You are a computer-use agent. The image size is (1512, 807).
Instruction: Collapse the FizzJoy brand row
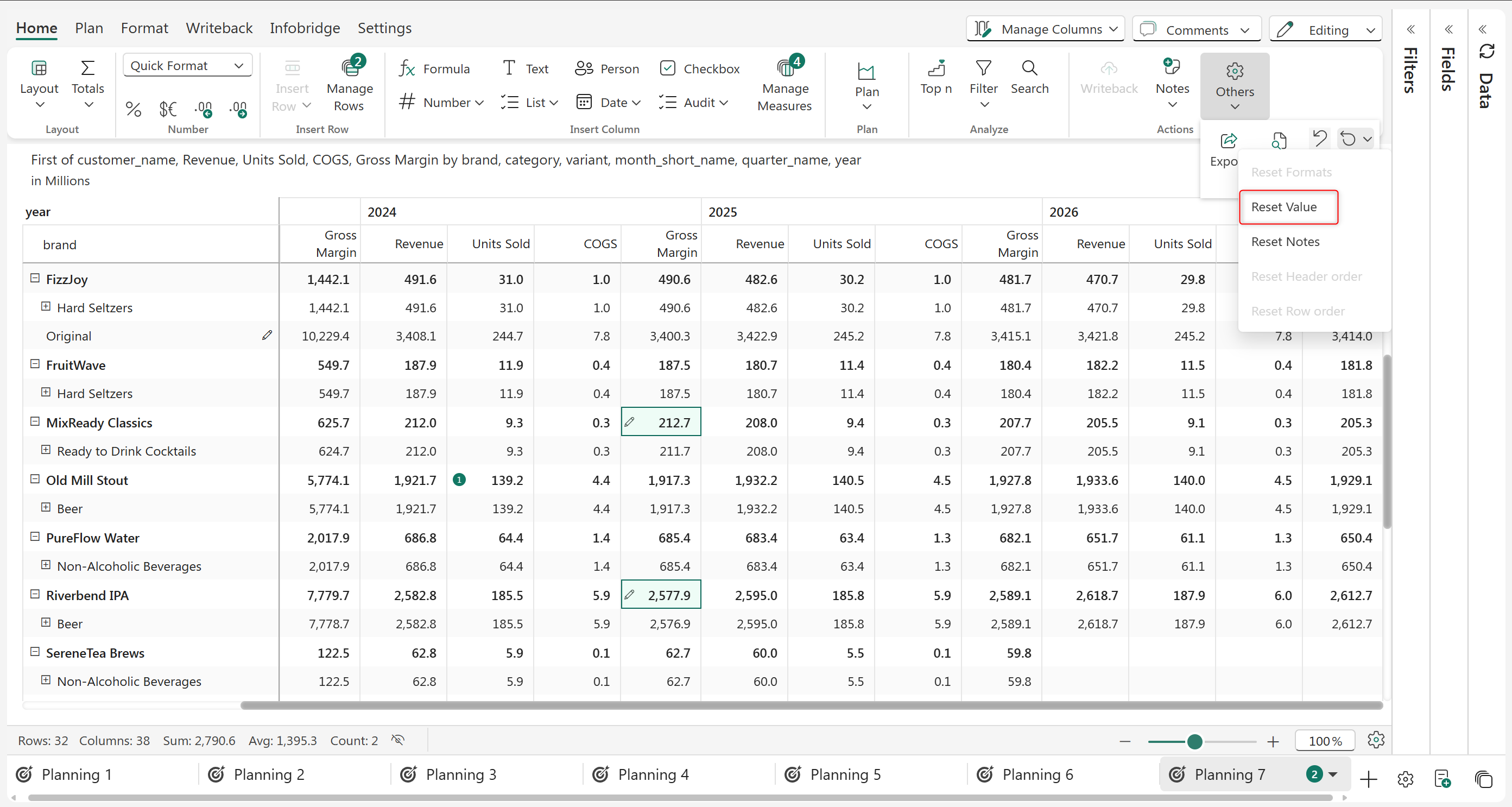click(x=35, y=279)
